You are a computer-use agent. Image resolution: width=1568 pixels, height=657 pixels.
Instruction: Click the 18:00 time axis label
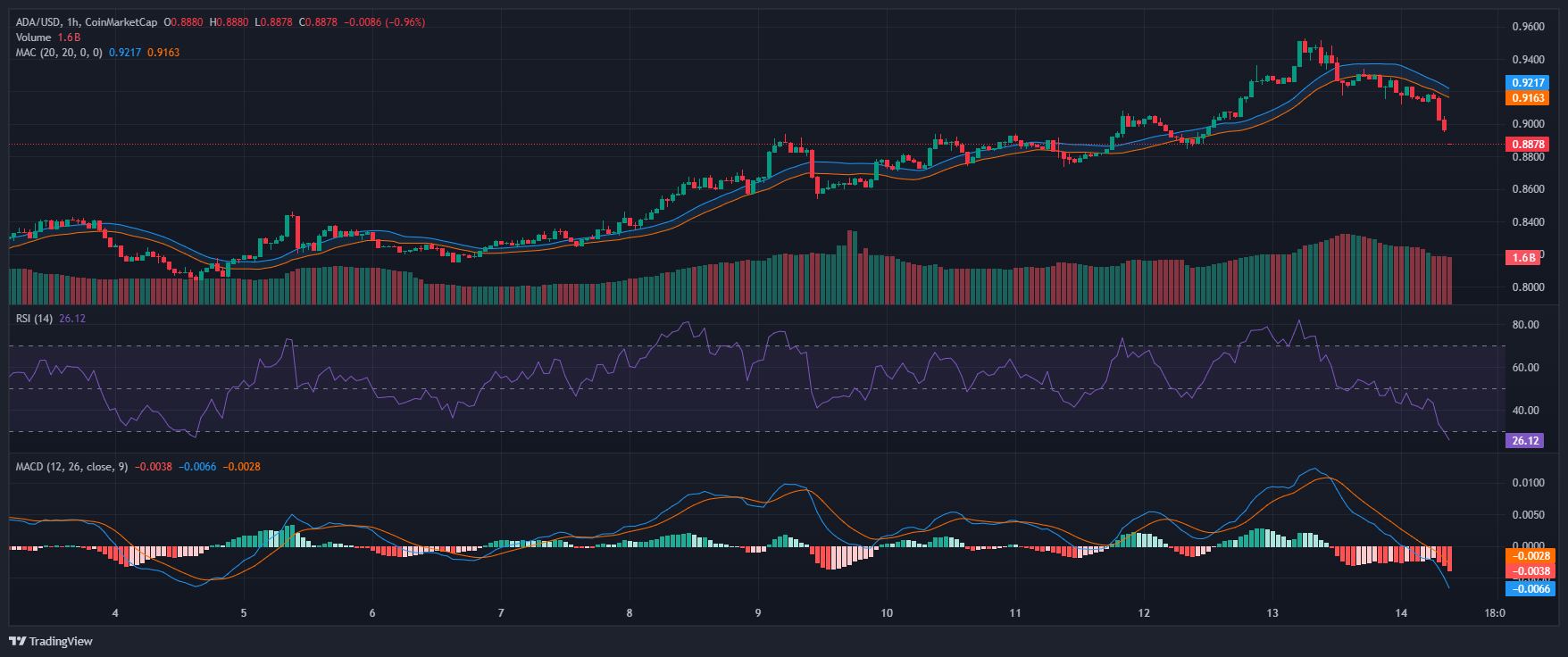click(x=1494, y=613)
